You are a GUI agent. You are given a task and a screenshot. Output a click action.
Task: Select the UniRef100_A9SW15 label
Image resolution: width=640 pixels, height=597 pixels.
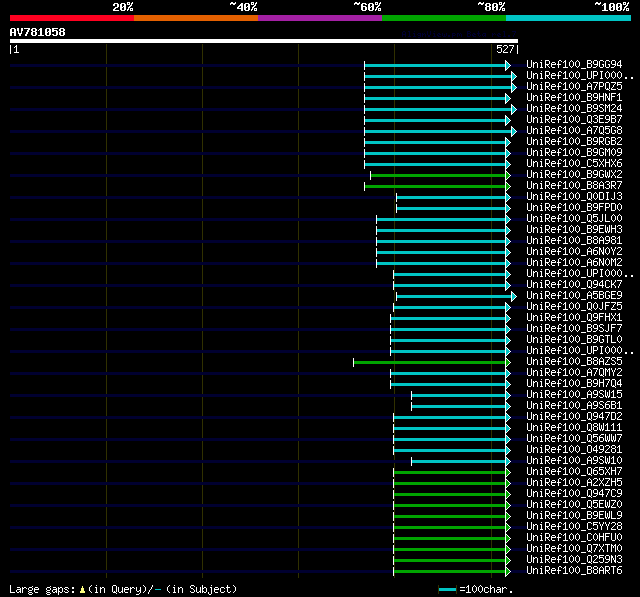(x=574, y=395)
